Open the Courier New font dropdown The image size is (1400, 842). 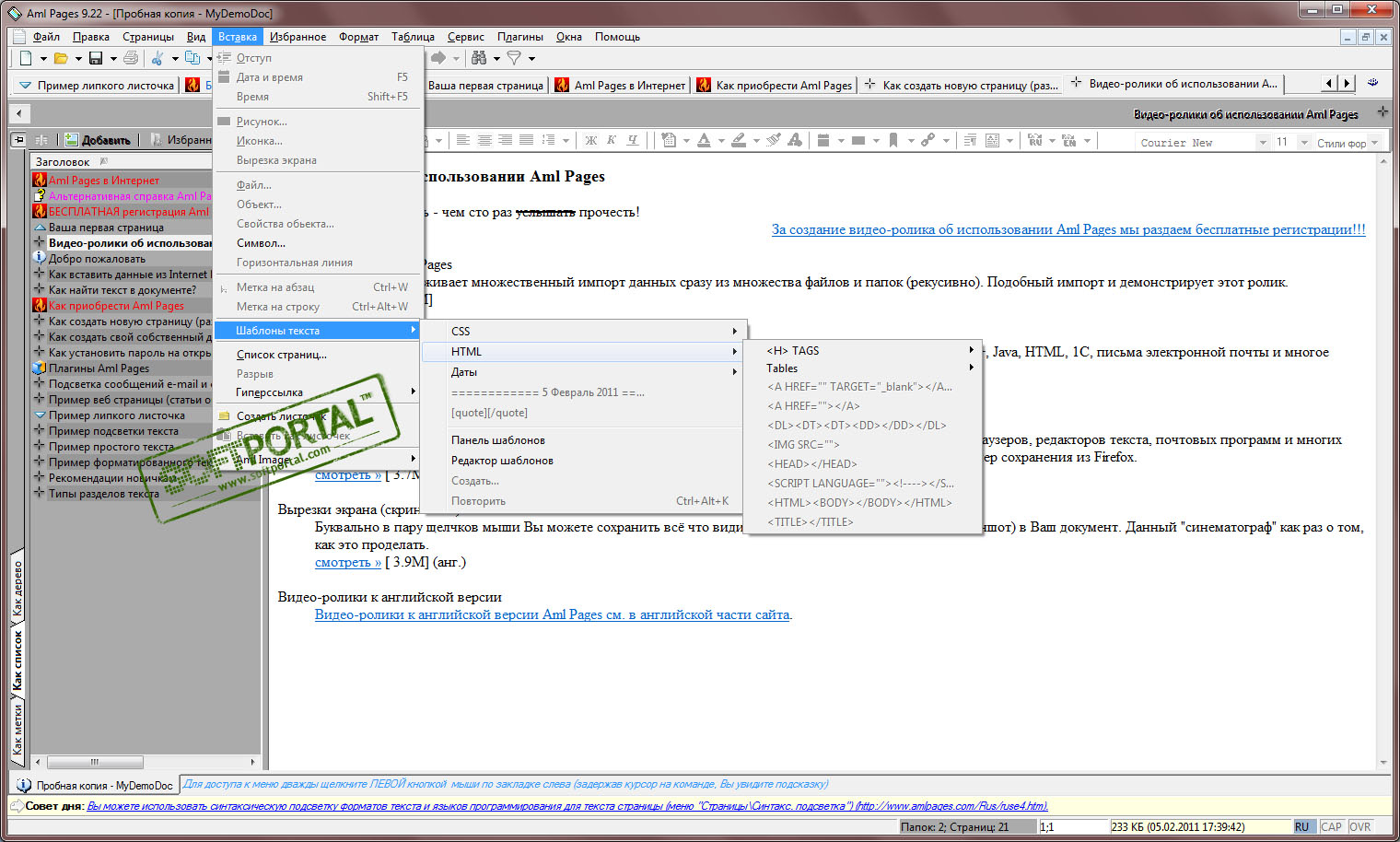coord(1264,143)
